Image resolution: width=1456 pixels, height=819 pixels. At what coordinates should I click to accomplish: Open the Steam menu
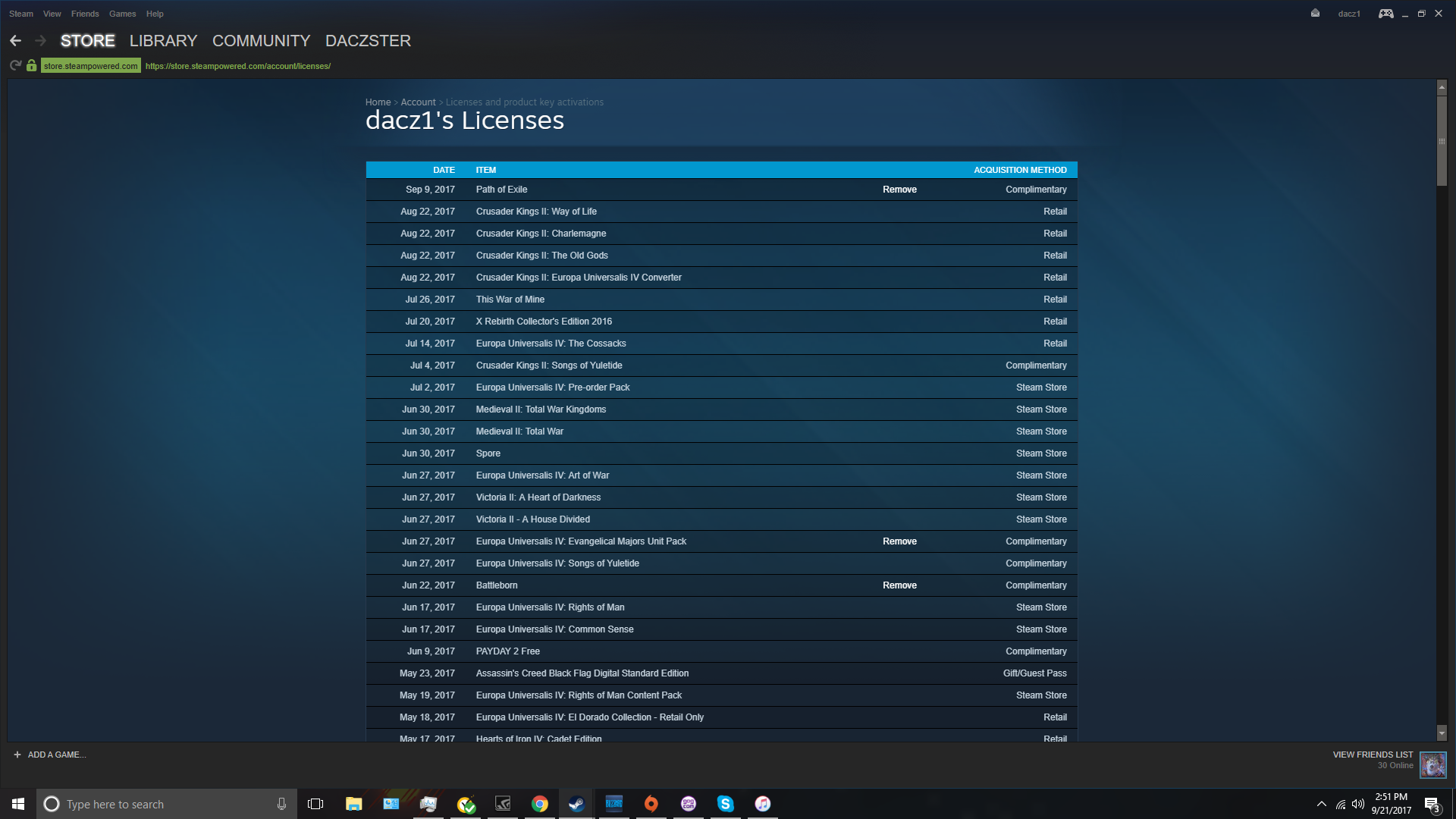point(21,14)
